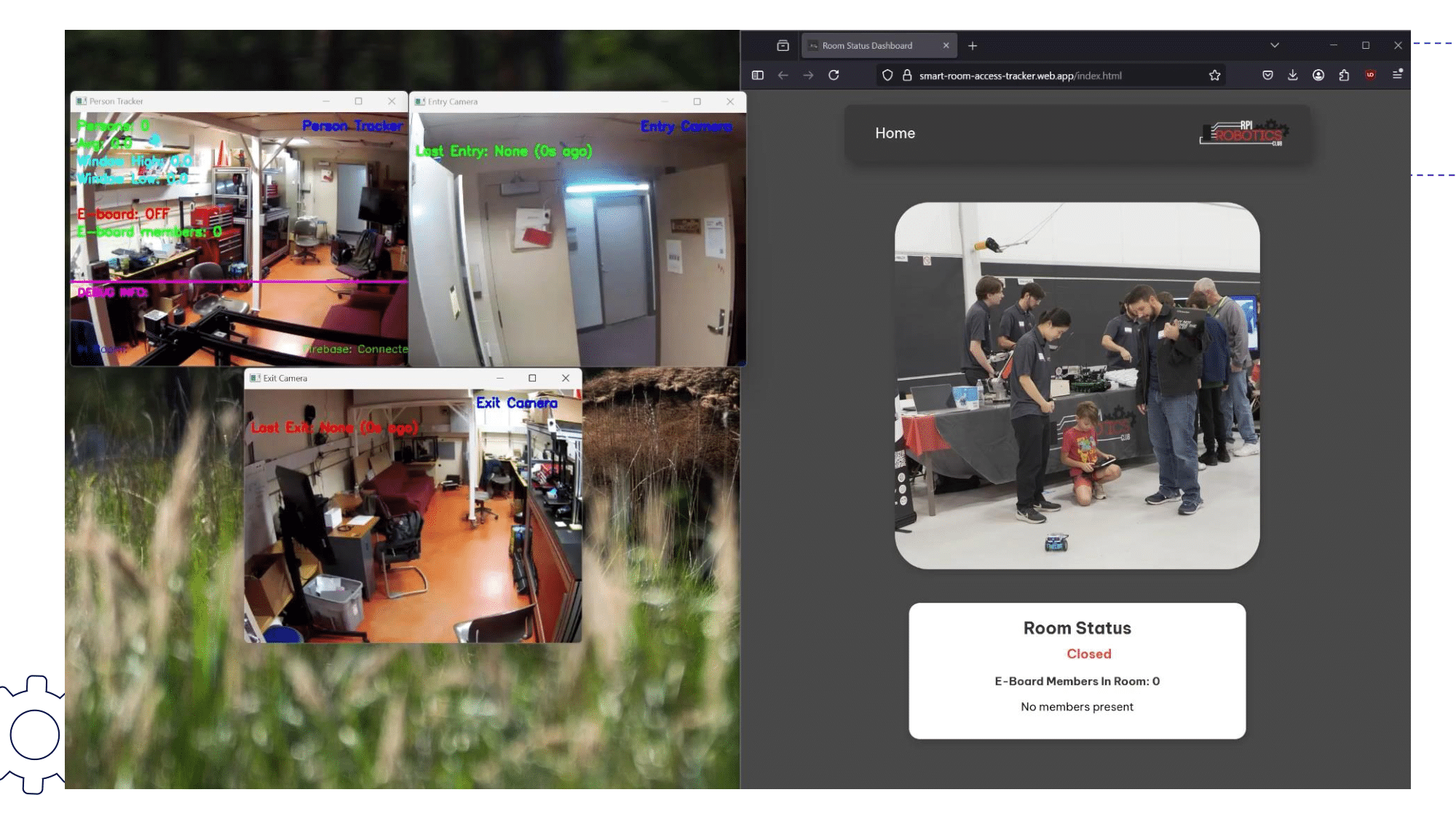Click the tracking protection shield icon
1456x819 pixels.
(887, 75)
